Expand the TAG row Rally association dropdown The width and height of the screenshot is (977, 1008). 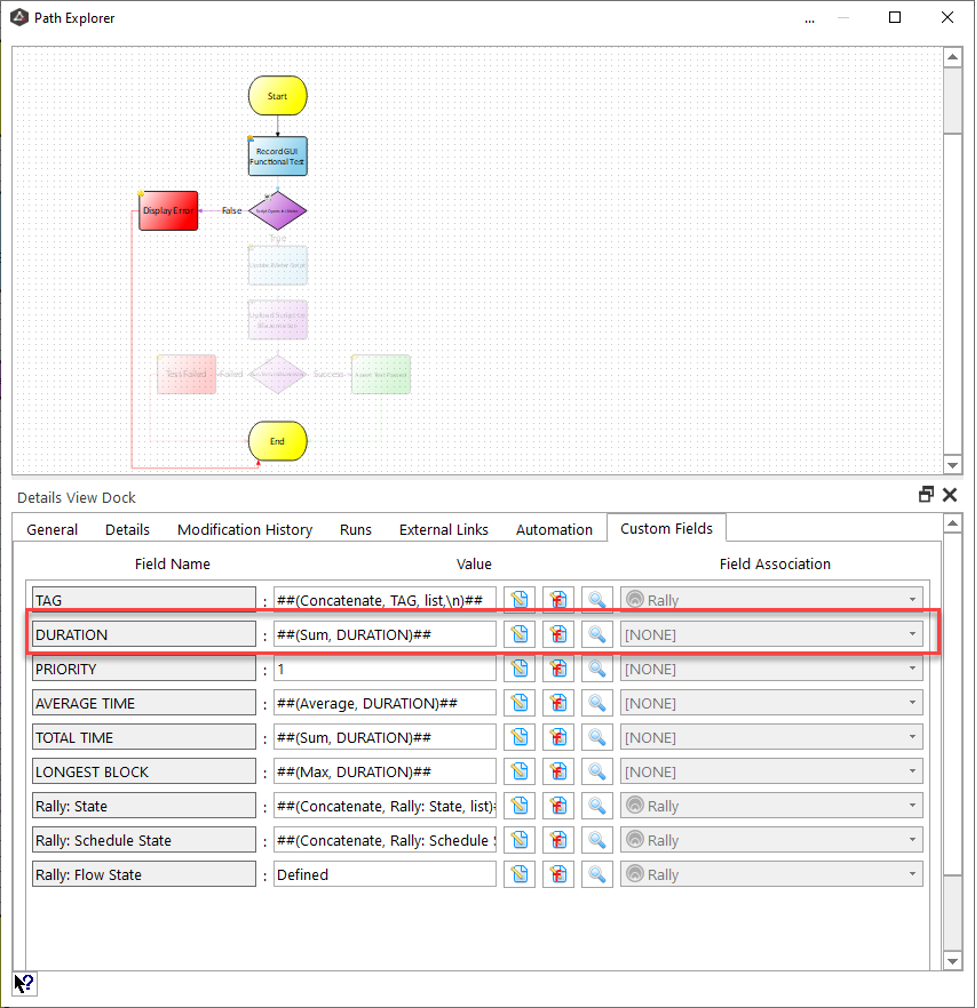(771, 600)
